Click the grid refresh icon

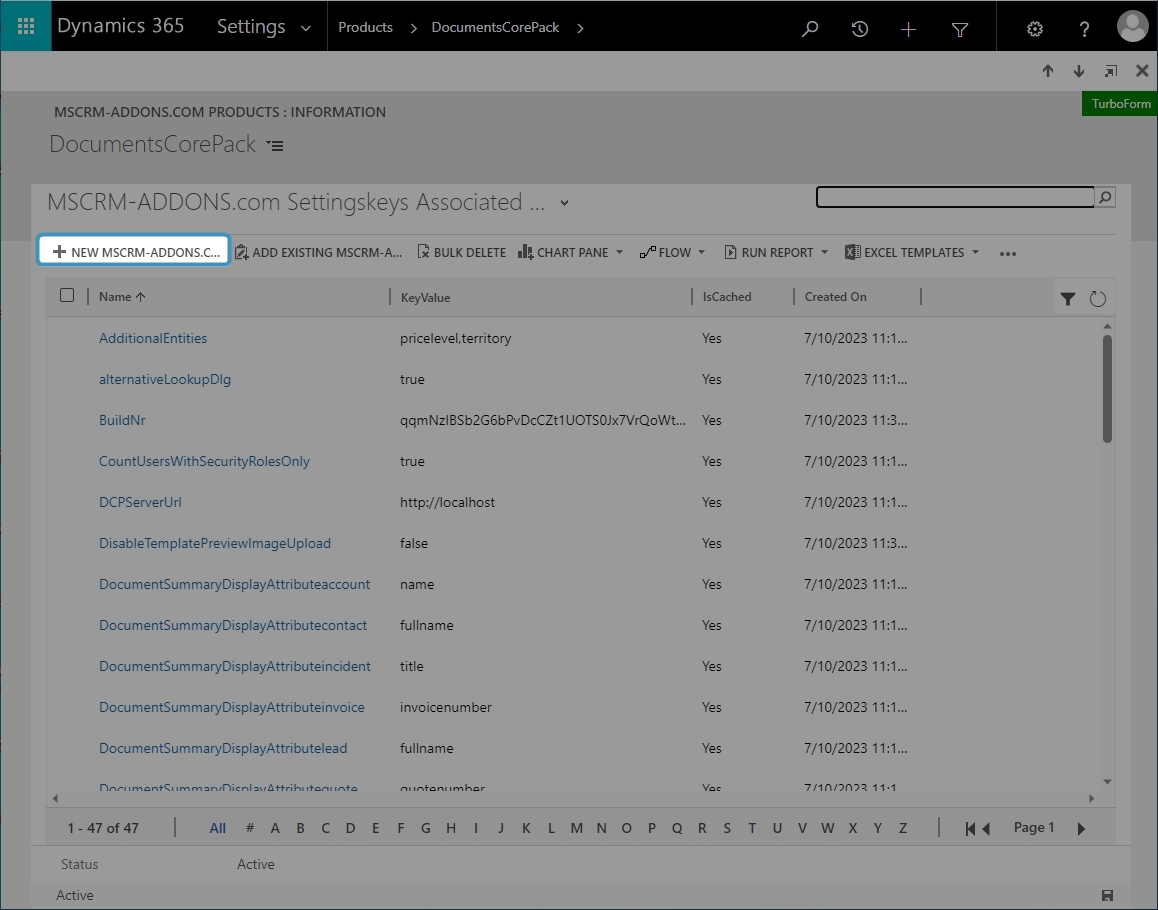(1097, 298)
